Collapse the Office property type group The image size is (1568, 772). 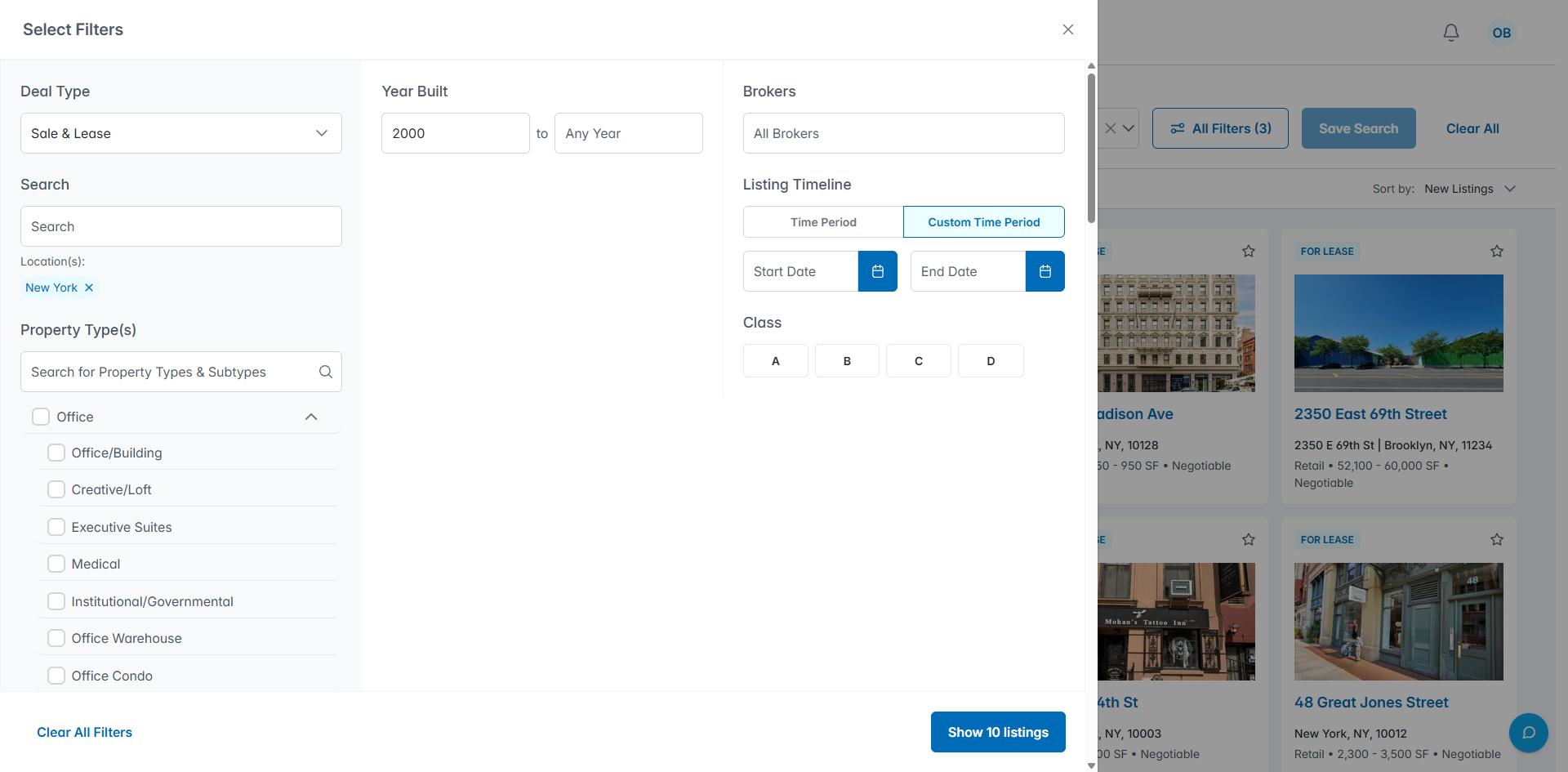point(311,417)
